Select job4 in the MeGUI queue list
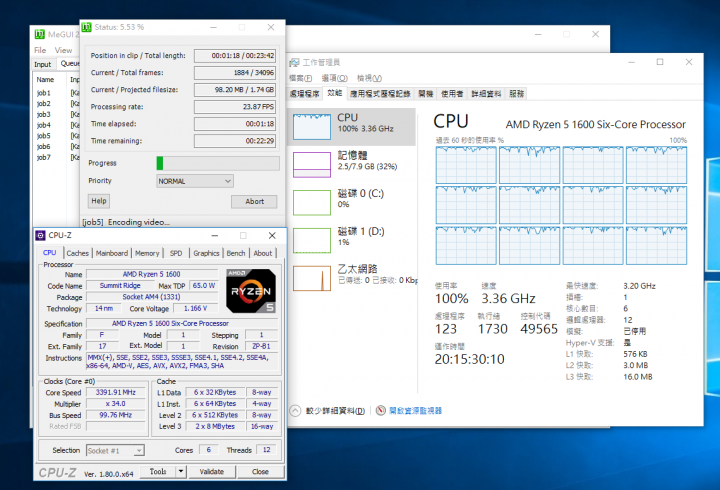This screenshot has width=720, height=490. 44,125
